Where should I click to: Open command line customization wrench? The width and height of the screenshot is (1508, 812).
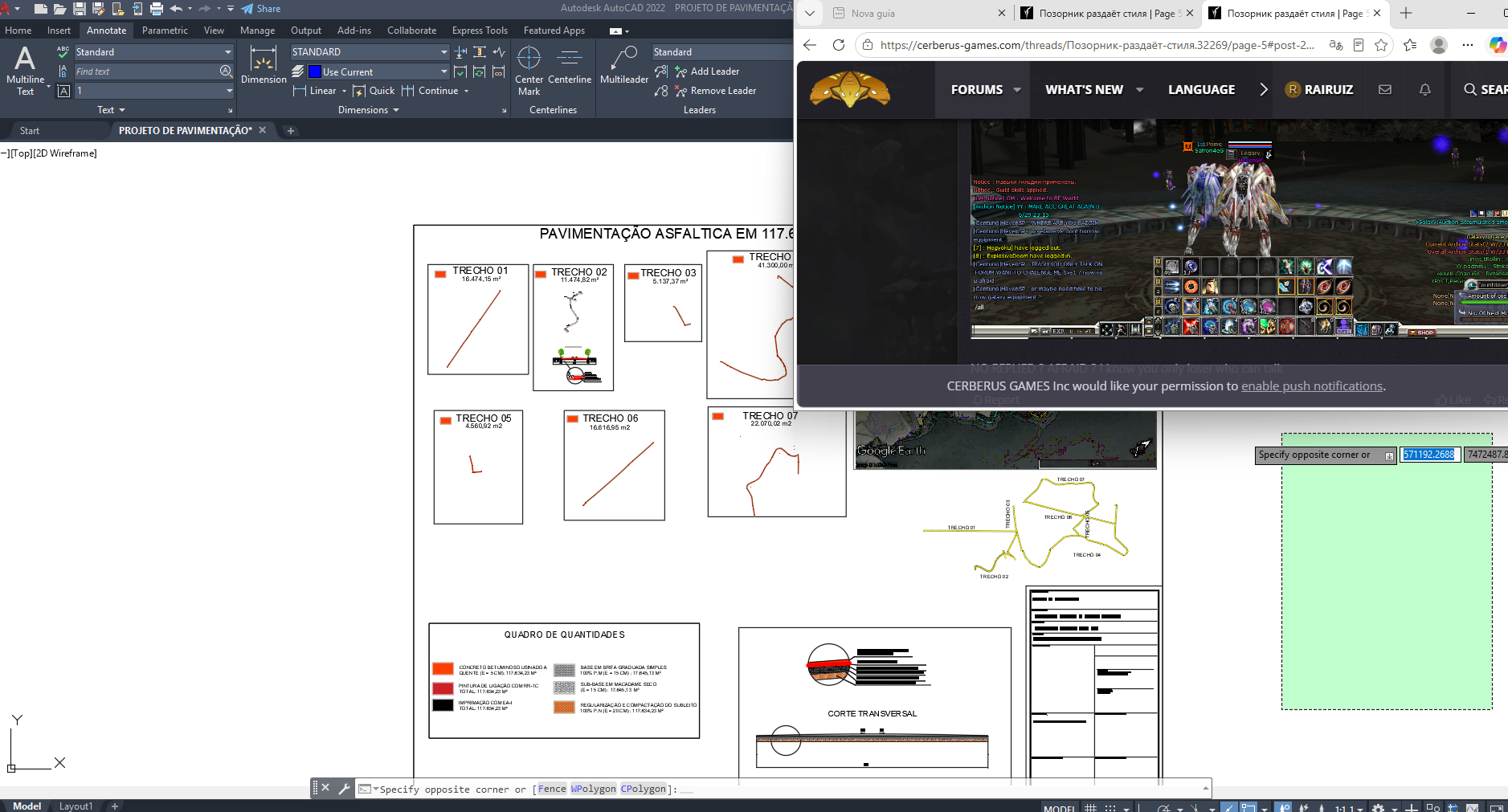[x=344, y=789]
